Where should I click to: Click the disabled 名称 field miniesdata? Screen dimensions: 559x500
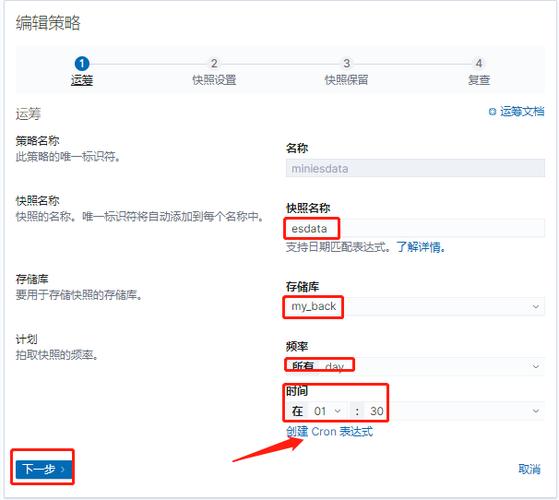tap(415, 168)
